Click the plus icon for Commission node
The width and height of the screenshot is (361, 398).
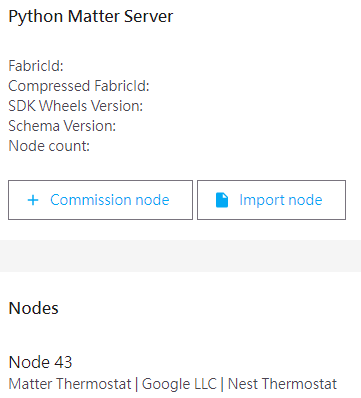(x=33, y=200)
